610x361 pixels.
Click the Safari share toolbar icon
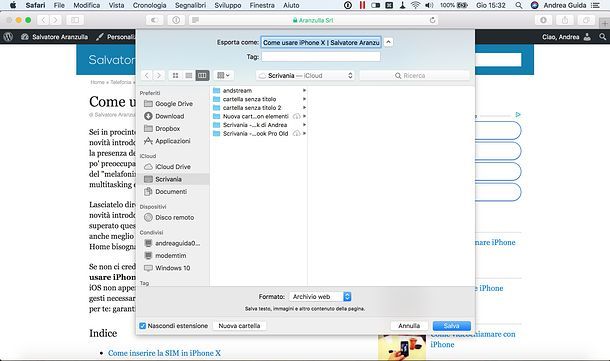coord(565,20)
